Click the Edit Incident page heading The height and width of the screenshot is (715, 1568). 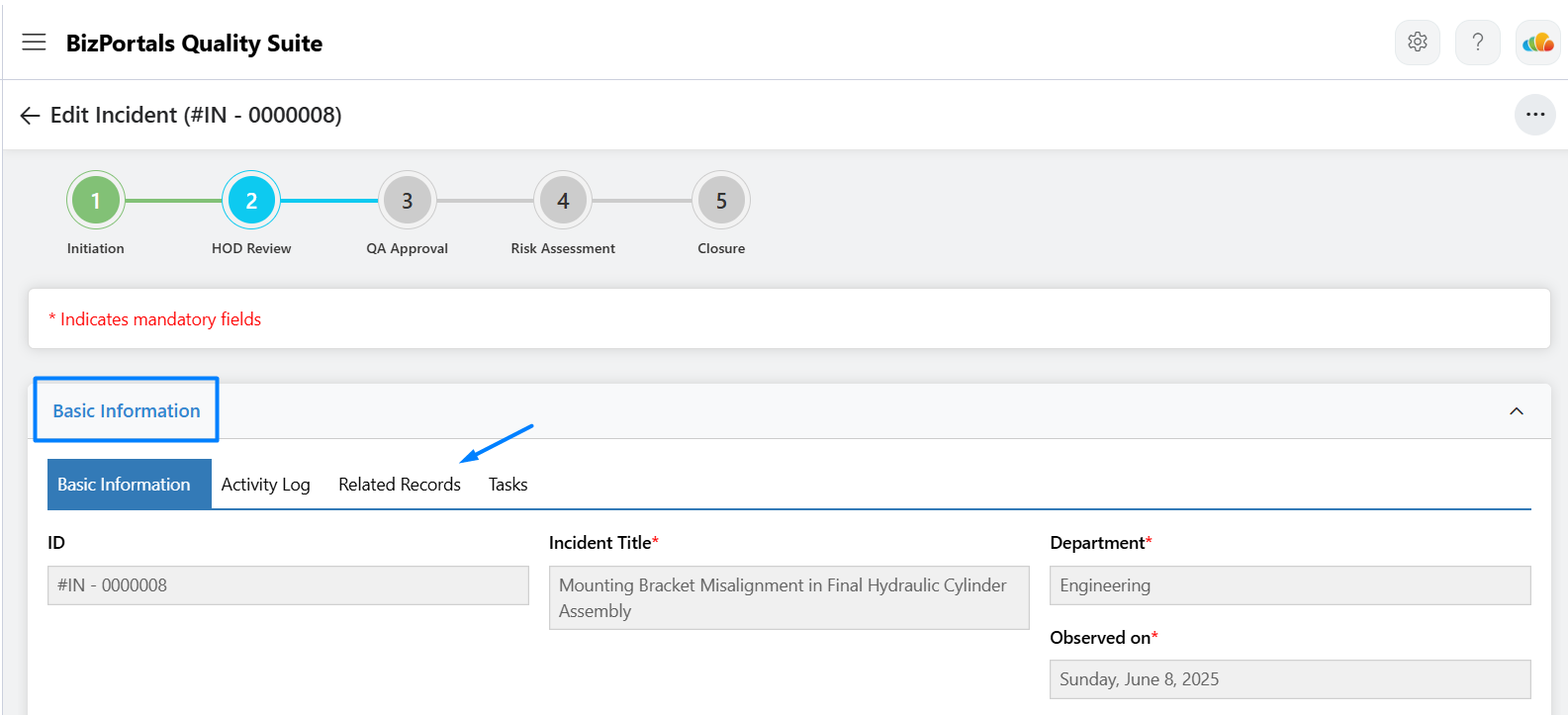tap(196, 115)
